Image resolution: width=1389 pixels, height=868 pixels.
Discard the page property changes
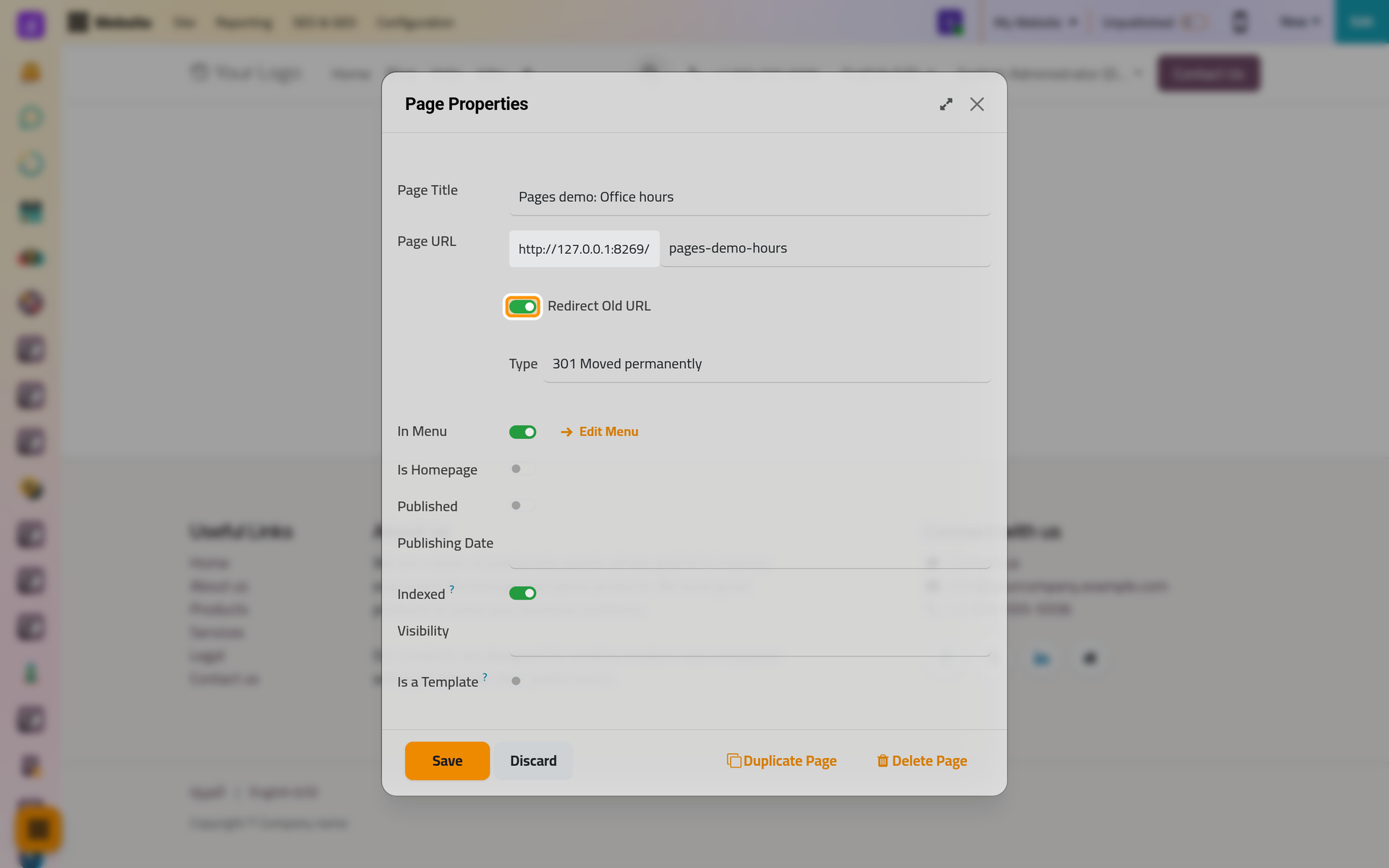tap(533, 761)
